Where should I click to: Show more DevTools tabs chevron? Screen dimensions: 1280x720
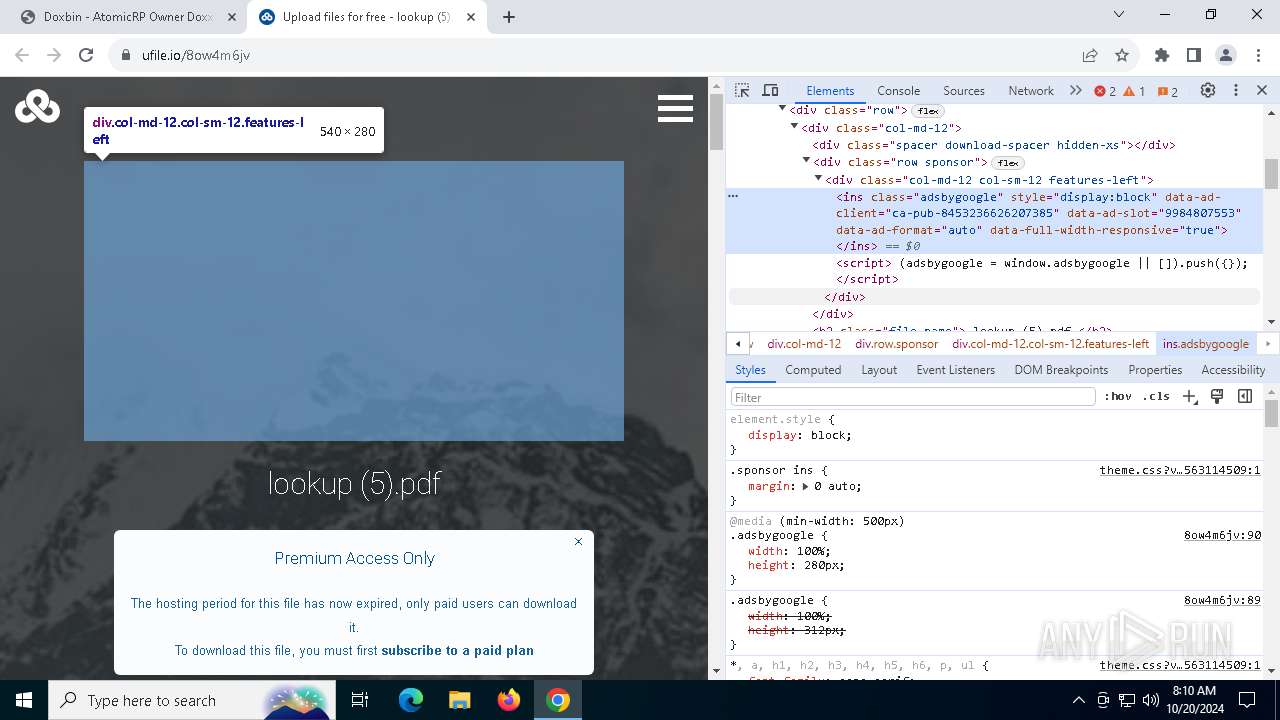coord(1075,90)
